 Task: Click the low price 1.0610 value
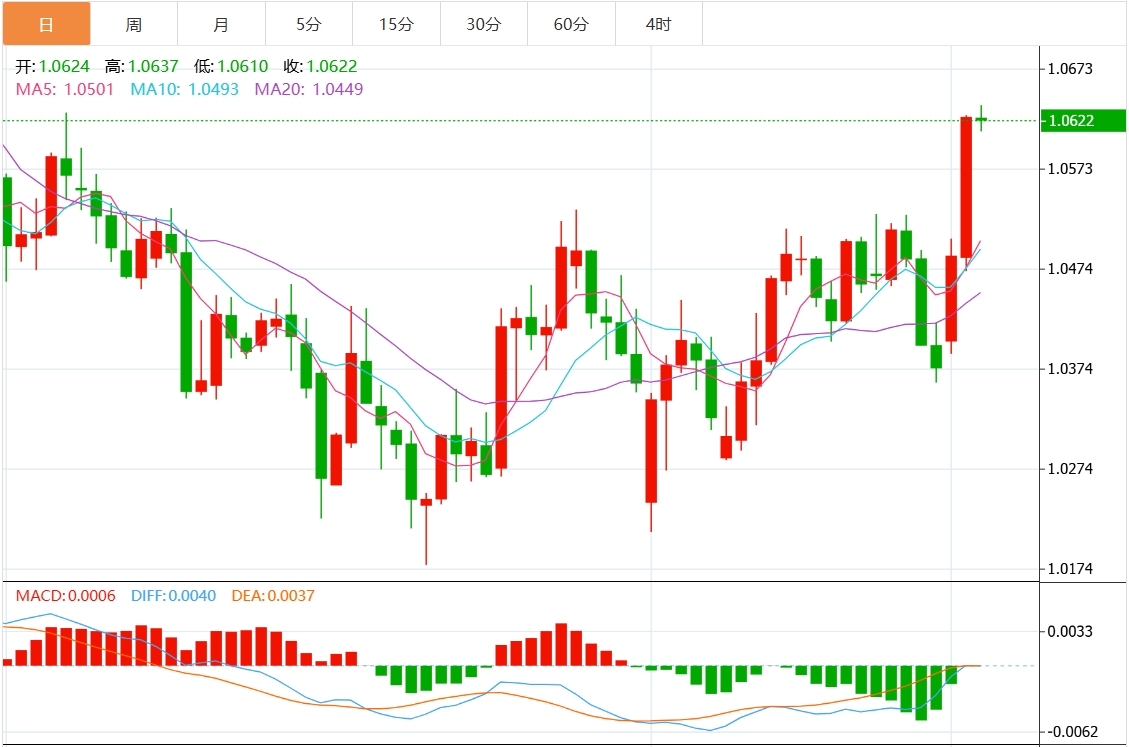(243, 66)
